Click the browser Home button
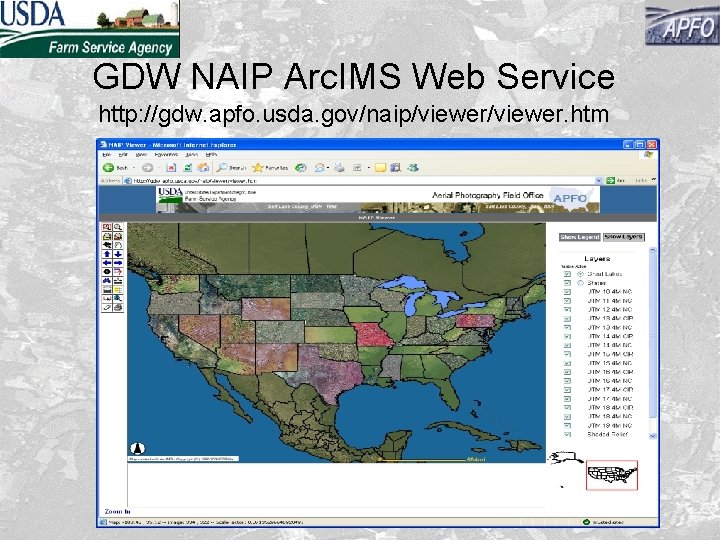The height and width of the screenshot is (540, 720). pos(203,168)
